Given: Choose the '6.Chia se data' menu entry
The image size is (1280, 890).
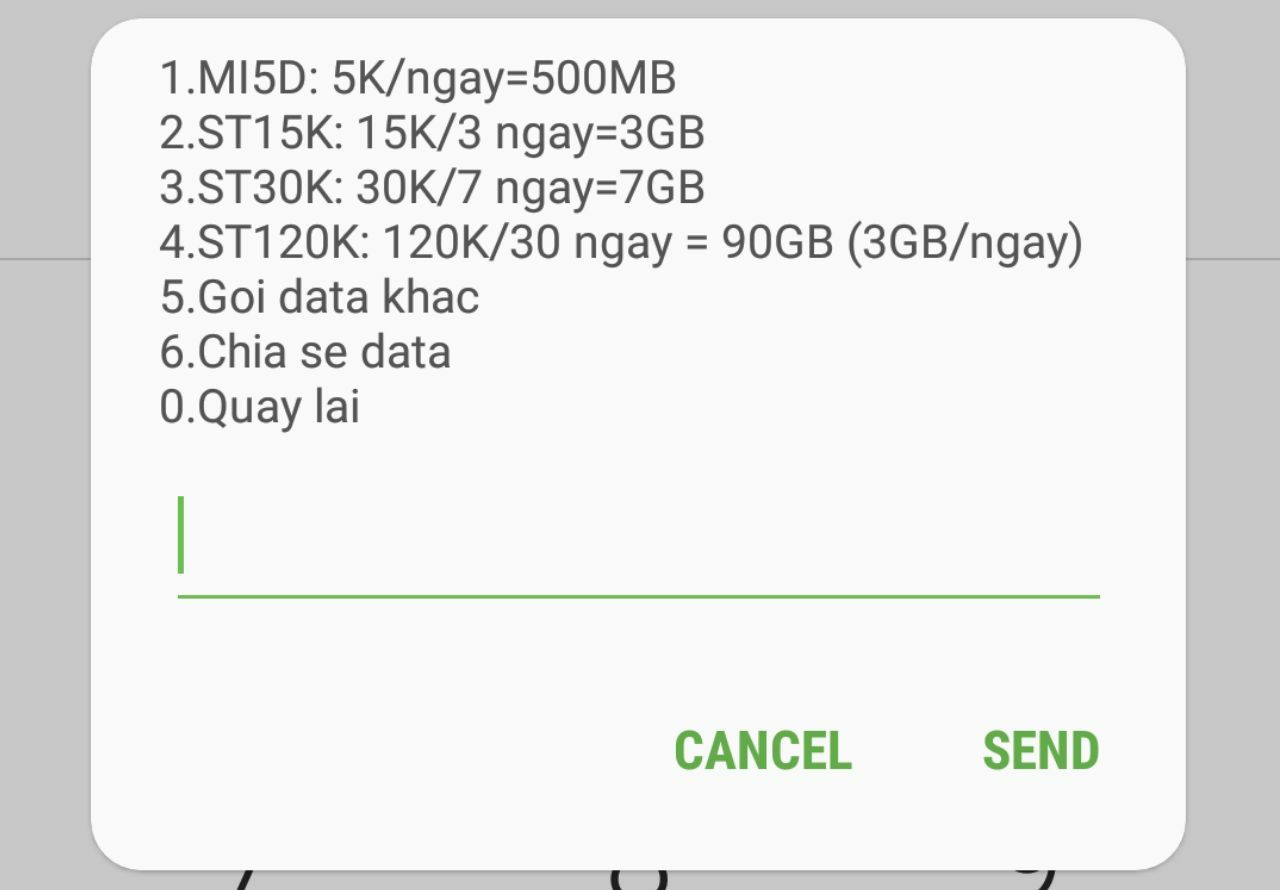Looking at the screenshot, I should [x=305, y=352].
